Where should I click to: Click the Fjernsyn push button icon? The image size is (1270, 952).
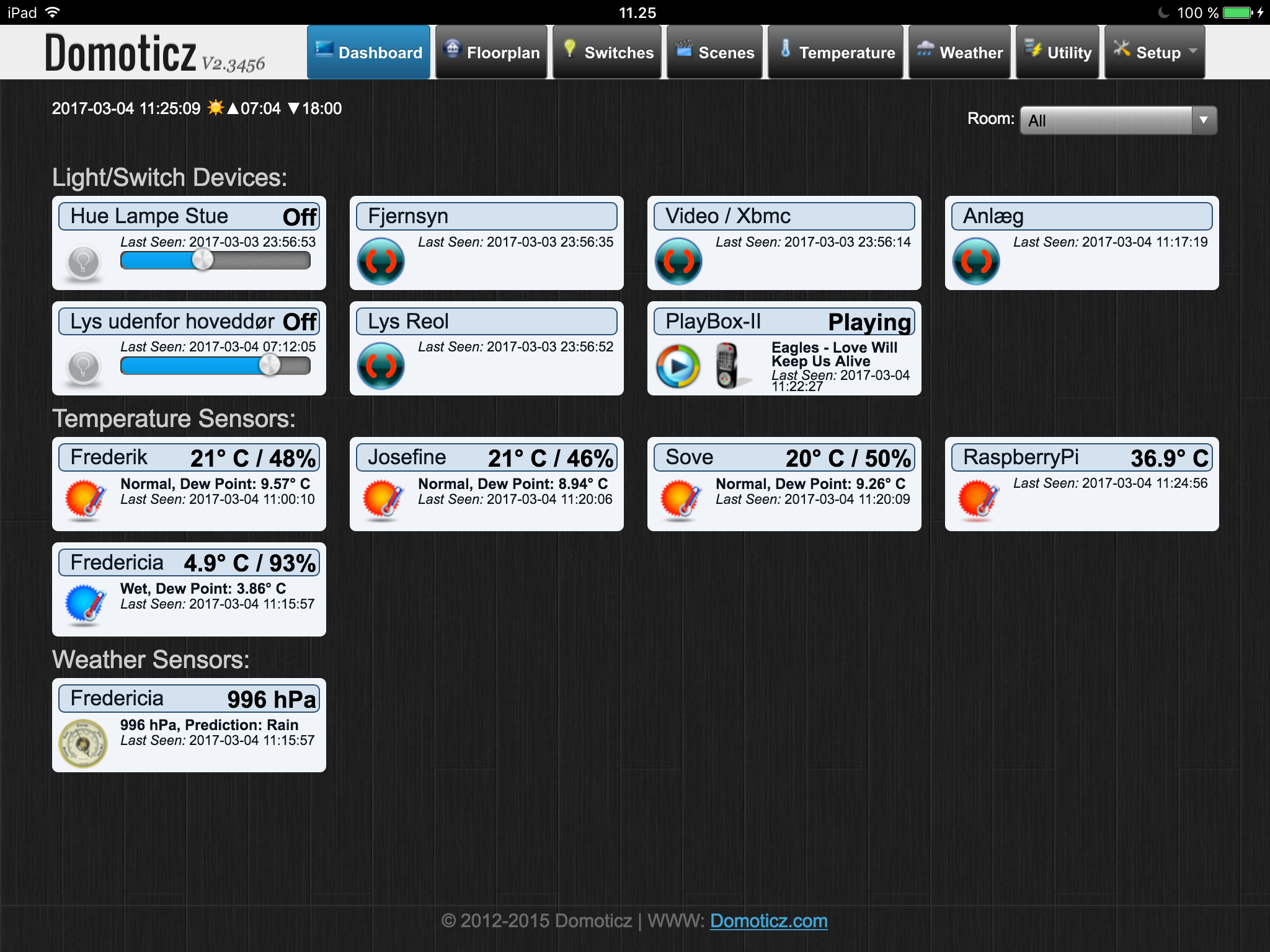point(381,262)
